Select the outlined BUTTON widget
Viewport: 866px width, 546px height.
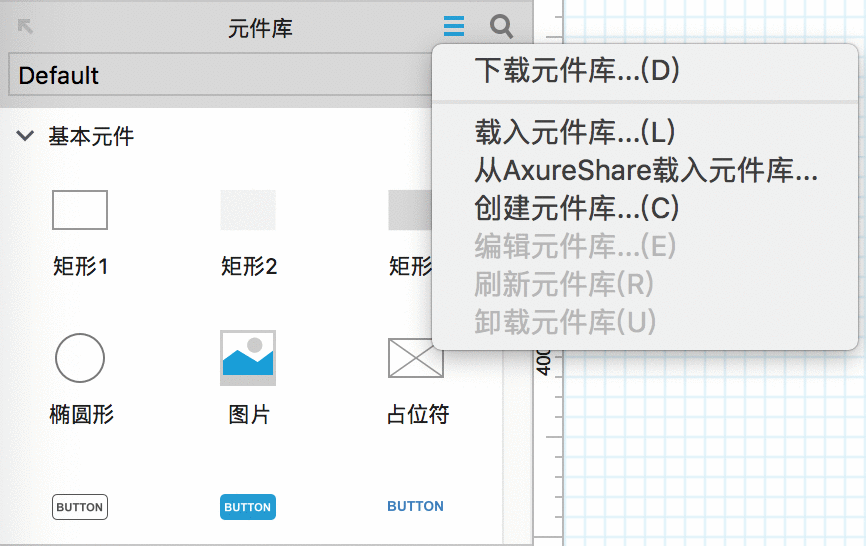[80, 507]
